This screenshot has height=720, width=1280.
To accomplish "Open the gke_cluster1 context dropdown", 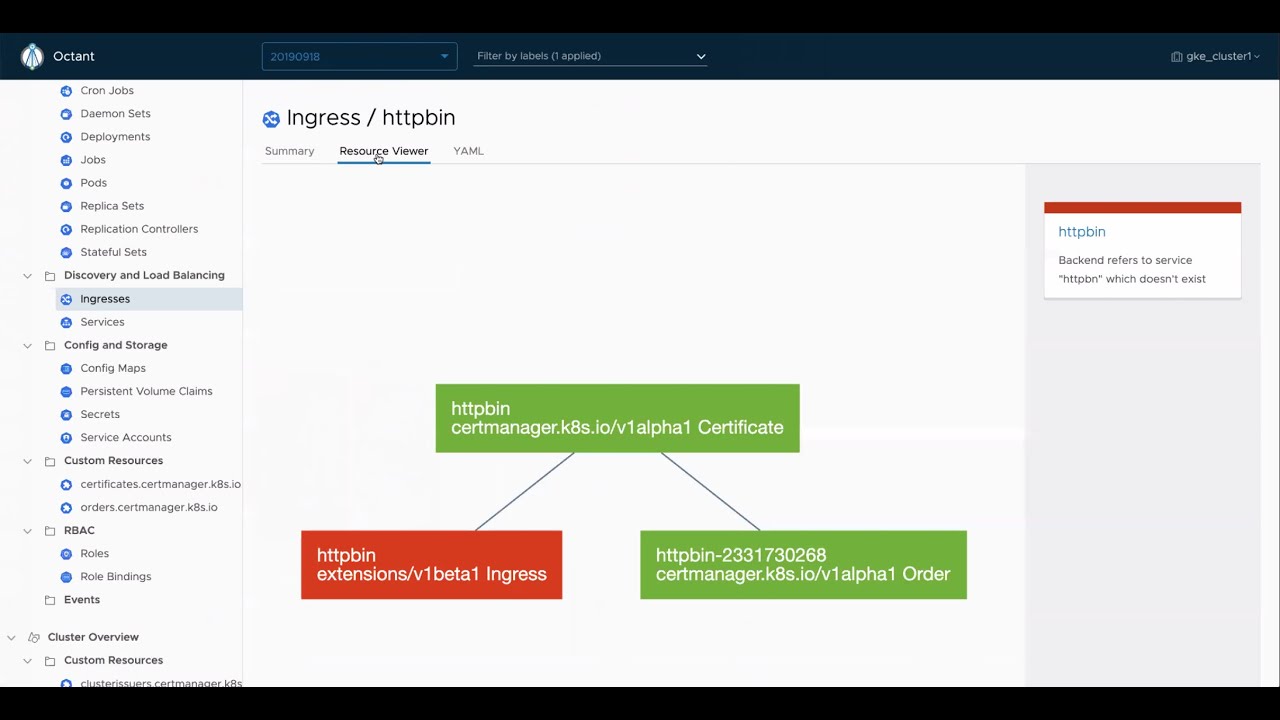I will point(1215,56).
